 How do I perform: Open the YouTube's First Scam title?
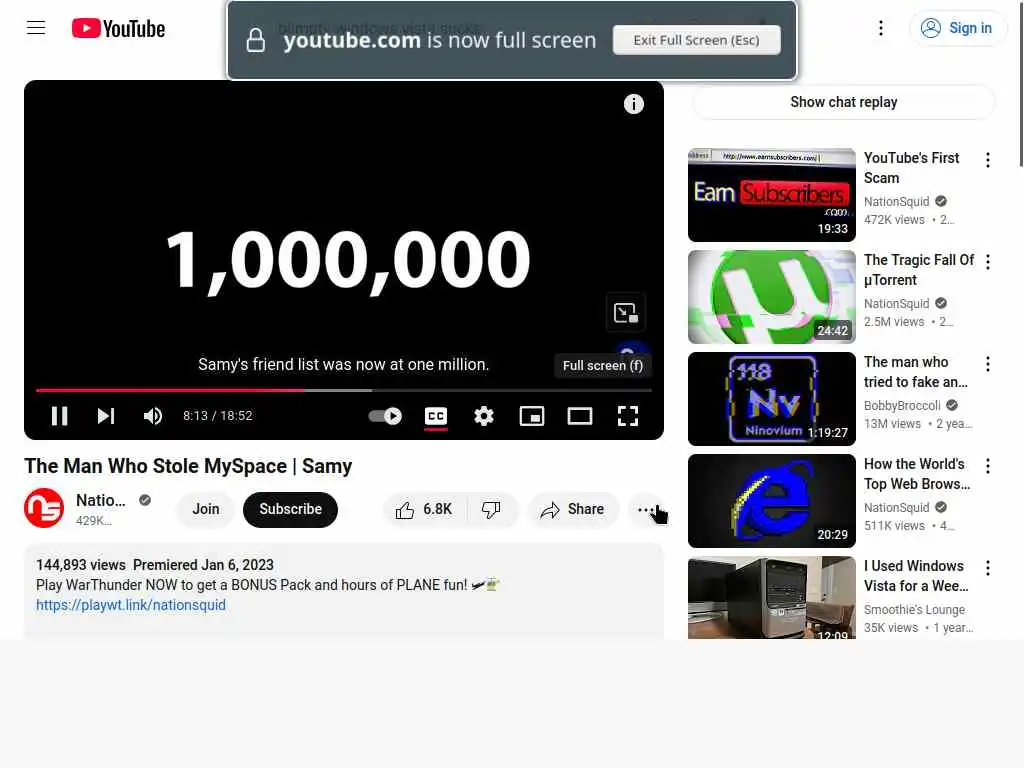[911, 168]
